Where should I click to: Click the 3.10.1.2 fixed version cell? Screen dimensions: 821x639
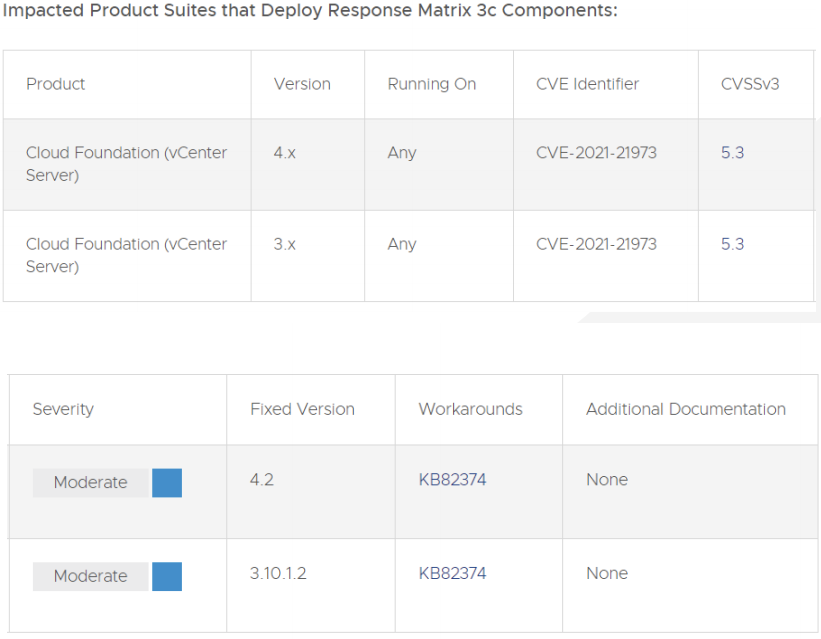[311, 585]
